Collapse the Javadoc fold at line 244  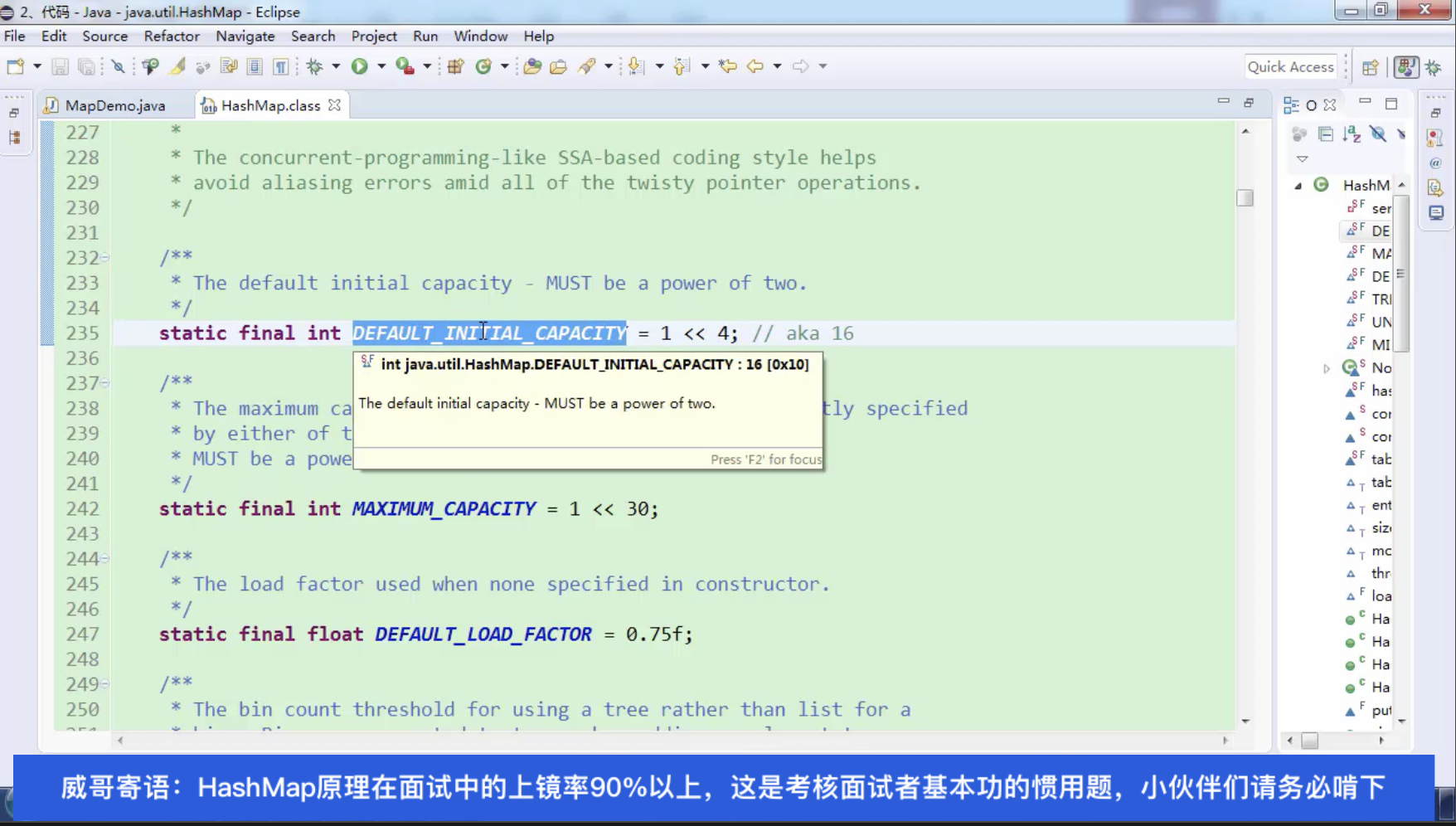tap(104, 559)
